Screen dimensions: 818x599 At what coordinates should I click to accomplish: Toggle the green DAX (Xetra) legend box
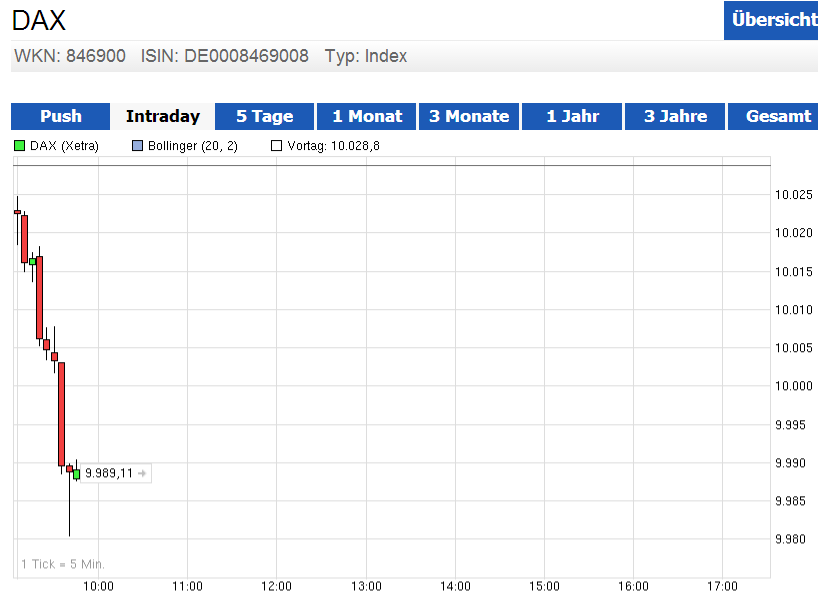(19, 146)
